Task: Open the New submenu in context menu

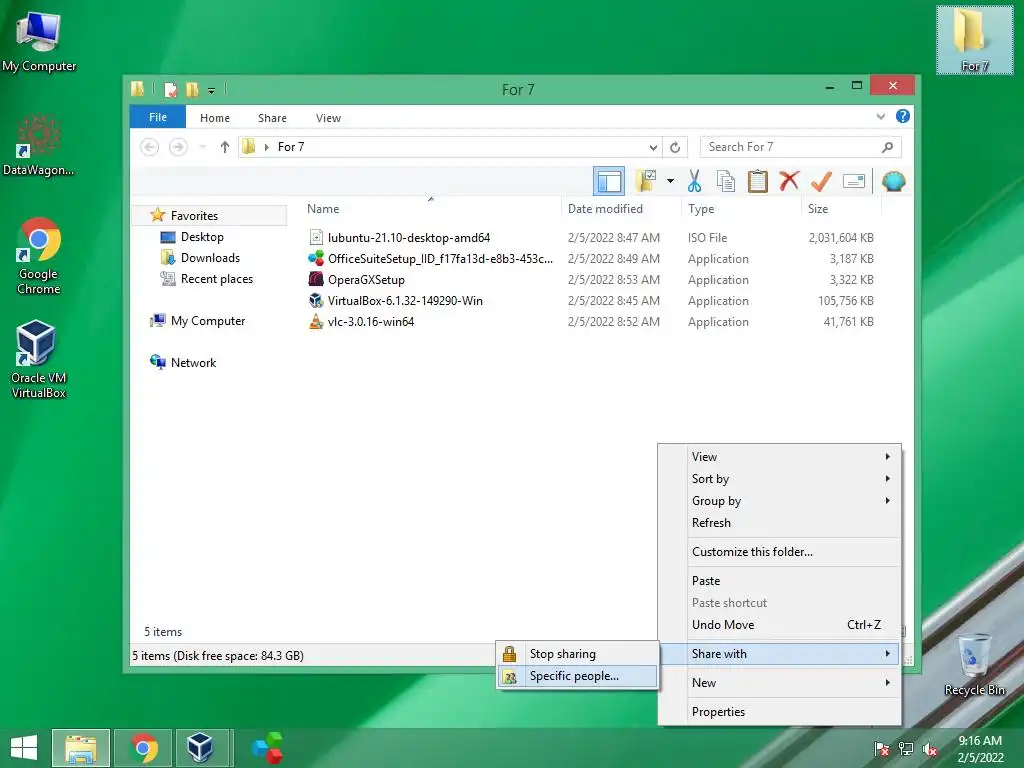Action: tap(780, 682)
